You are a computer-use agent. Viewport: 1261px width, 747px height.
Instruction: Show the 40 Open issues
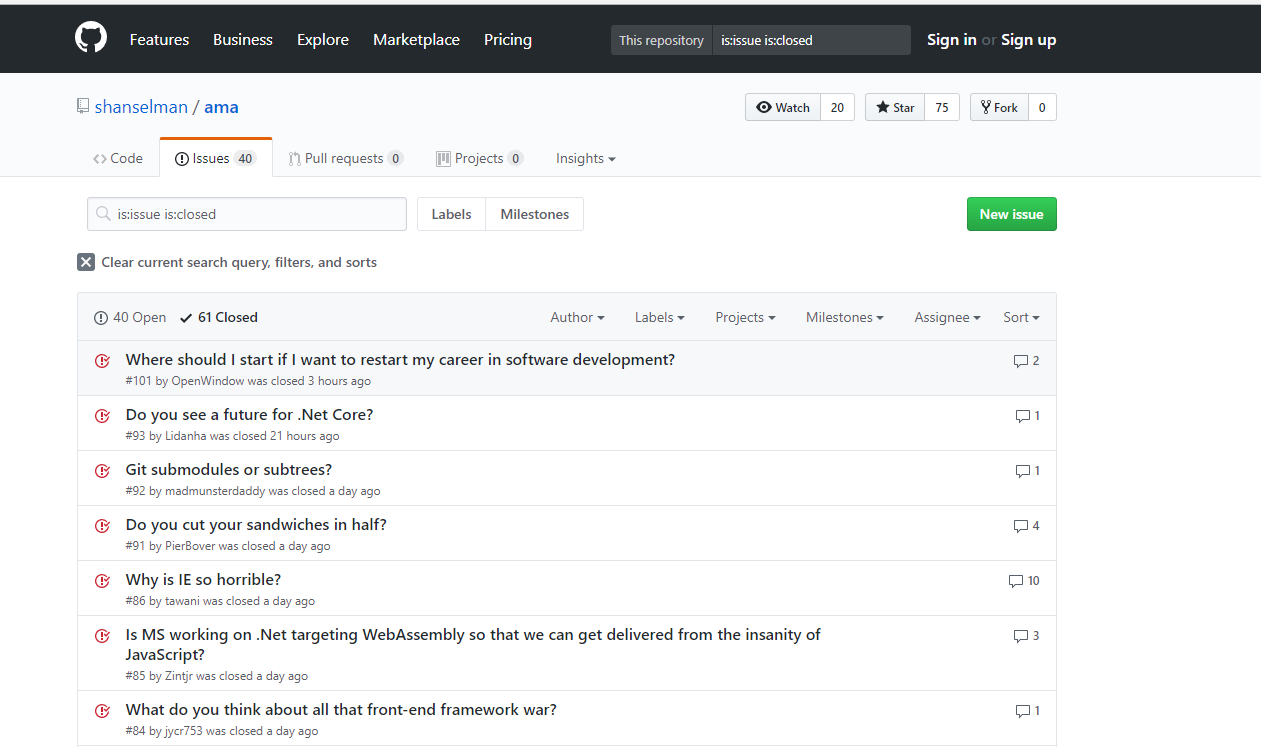coord(130,317)
